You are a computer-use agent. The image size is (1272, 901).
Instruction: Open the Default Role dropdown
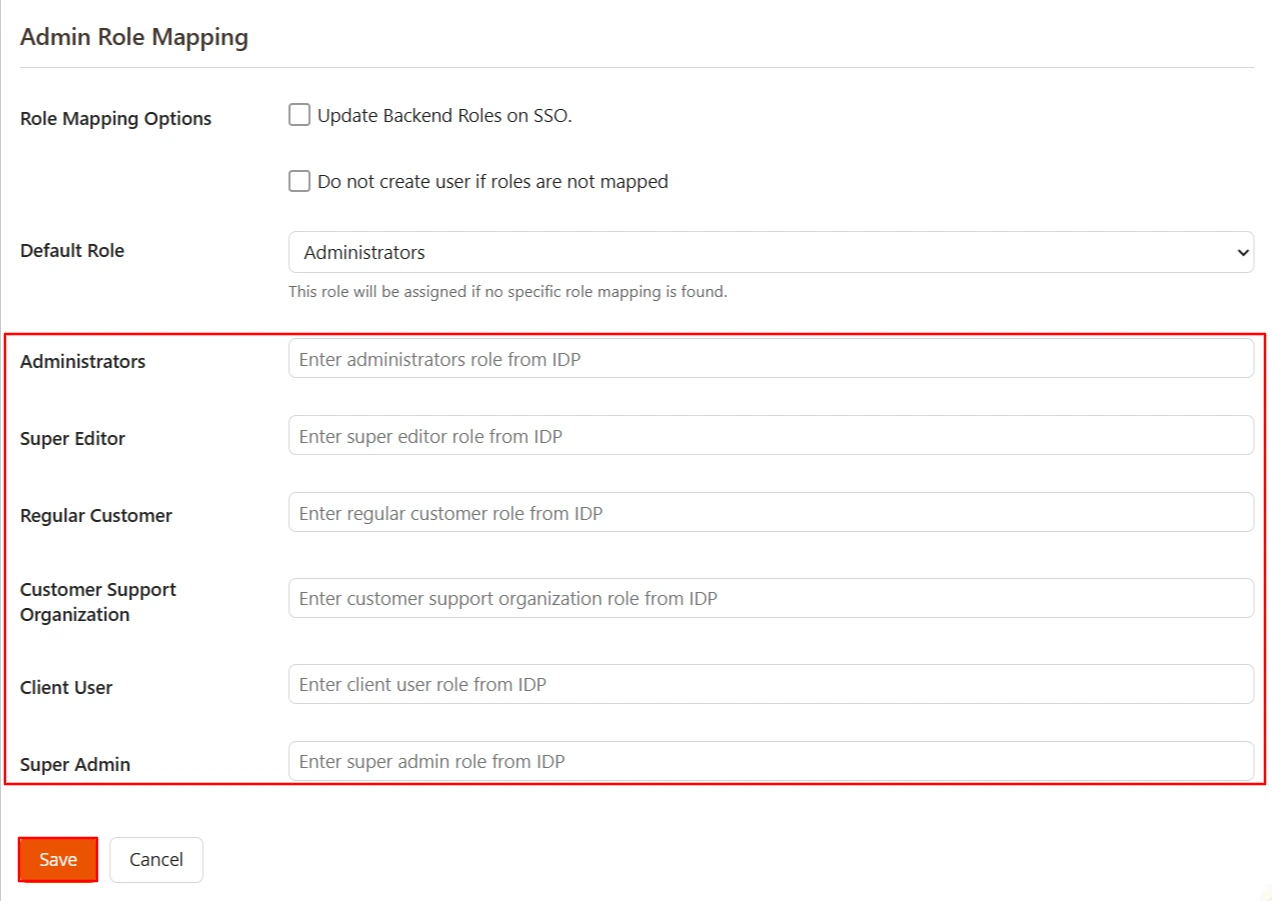coord(770,252)
